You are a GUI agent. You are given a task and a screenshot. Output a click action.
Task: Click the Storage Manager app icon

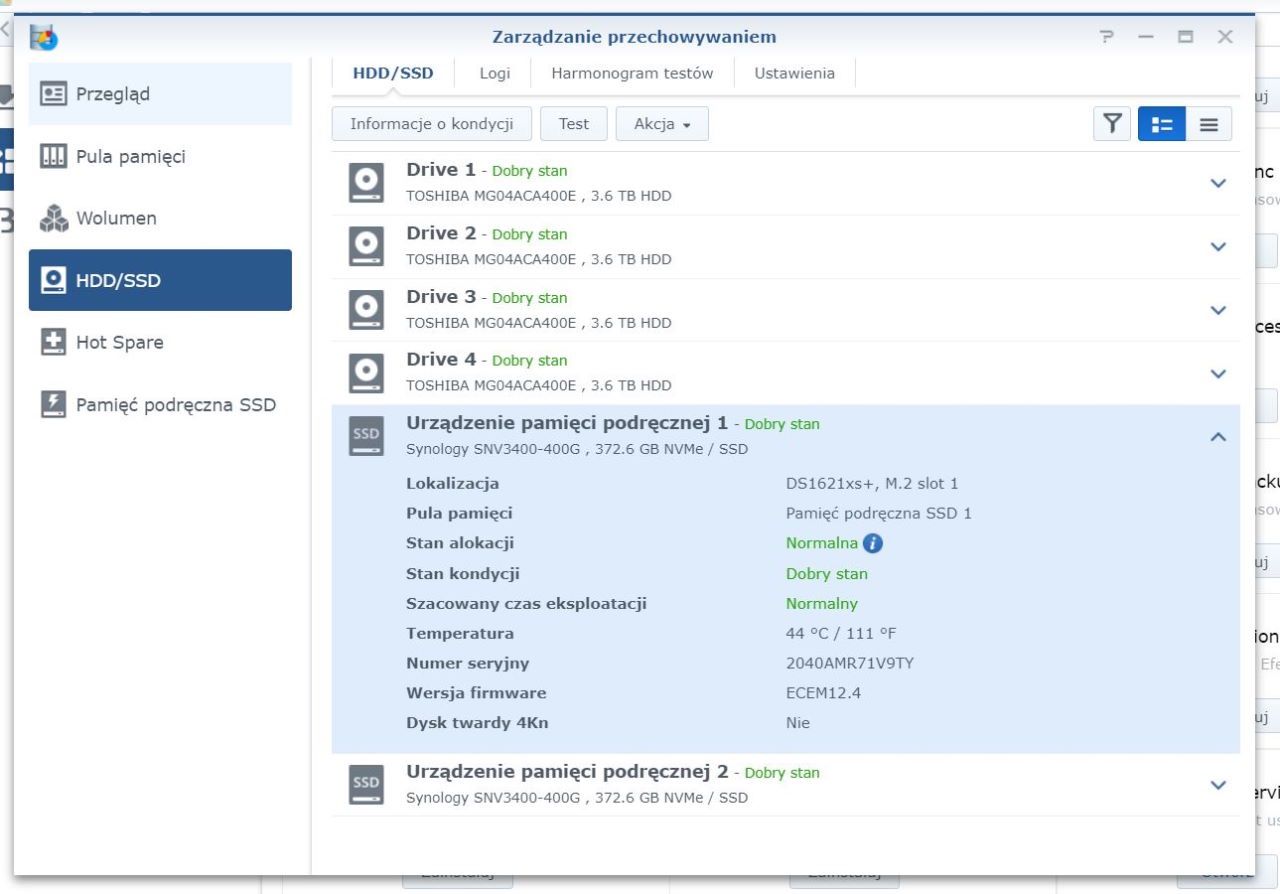(x=44, y=38)
